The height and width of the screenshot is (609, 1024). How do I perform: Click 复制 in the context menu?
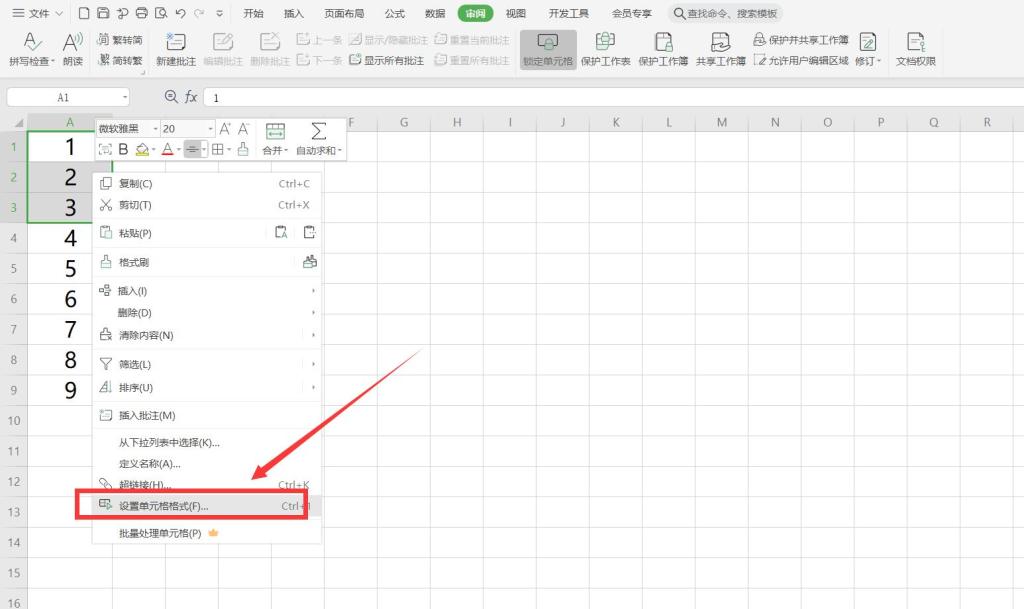pos(135,184)
